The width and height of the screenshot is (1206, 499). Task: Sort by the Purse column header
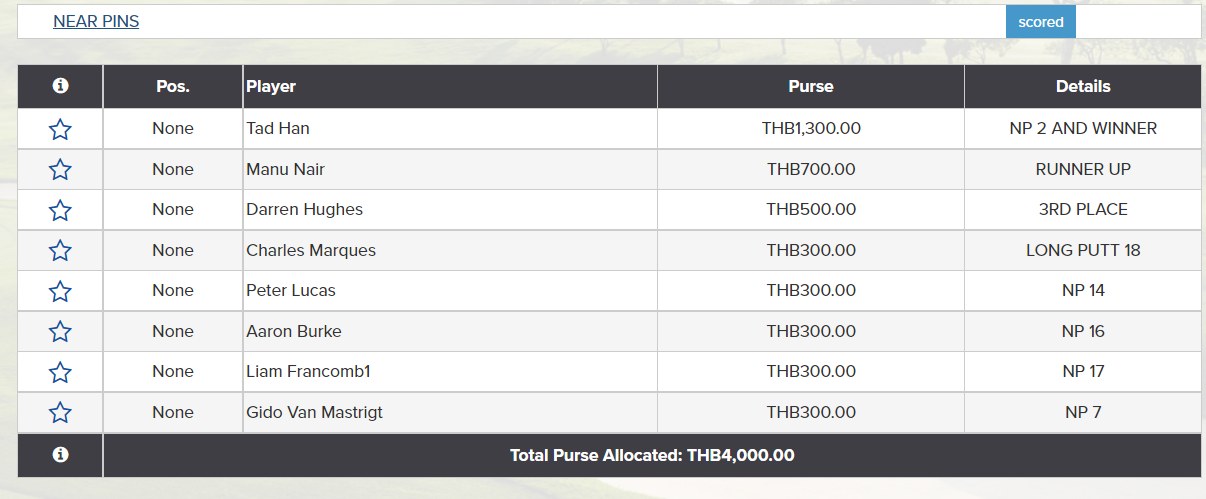[811, 86]
